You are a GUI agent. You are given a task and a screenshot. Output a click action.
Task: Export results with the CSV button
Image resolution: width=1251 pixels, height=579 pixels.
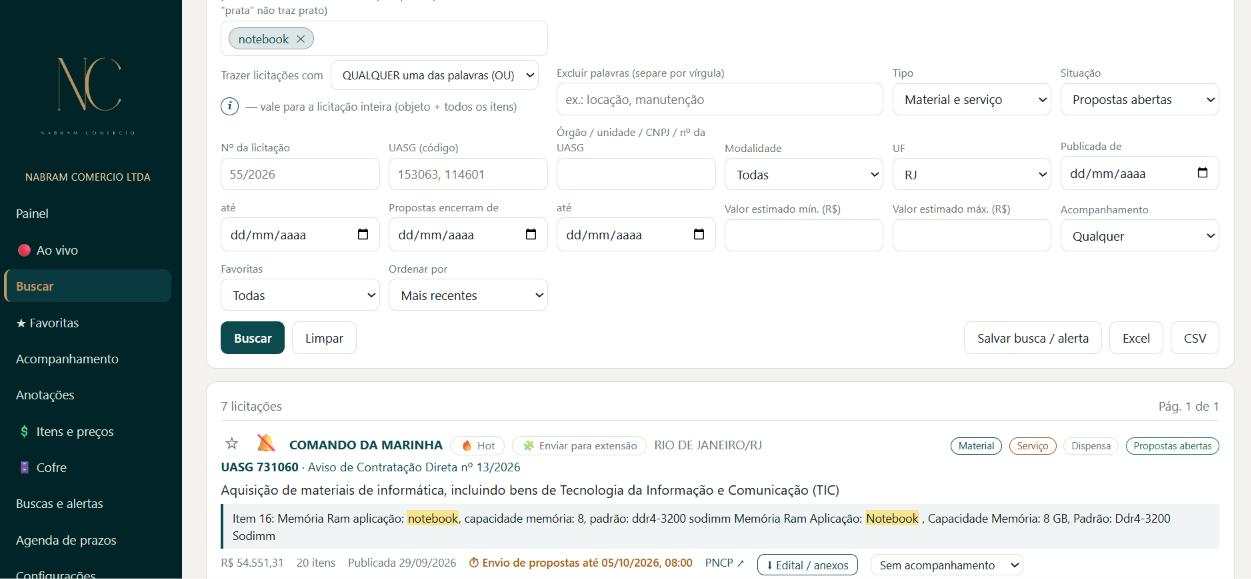pos(1195,338)
